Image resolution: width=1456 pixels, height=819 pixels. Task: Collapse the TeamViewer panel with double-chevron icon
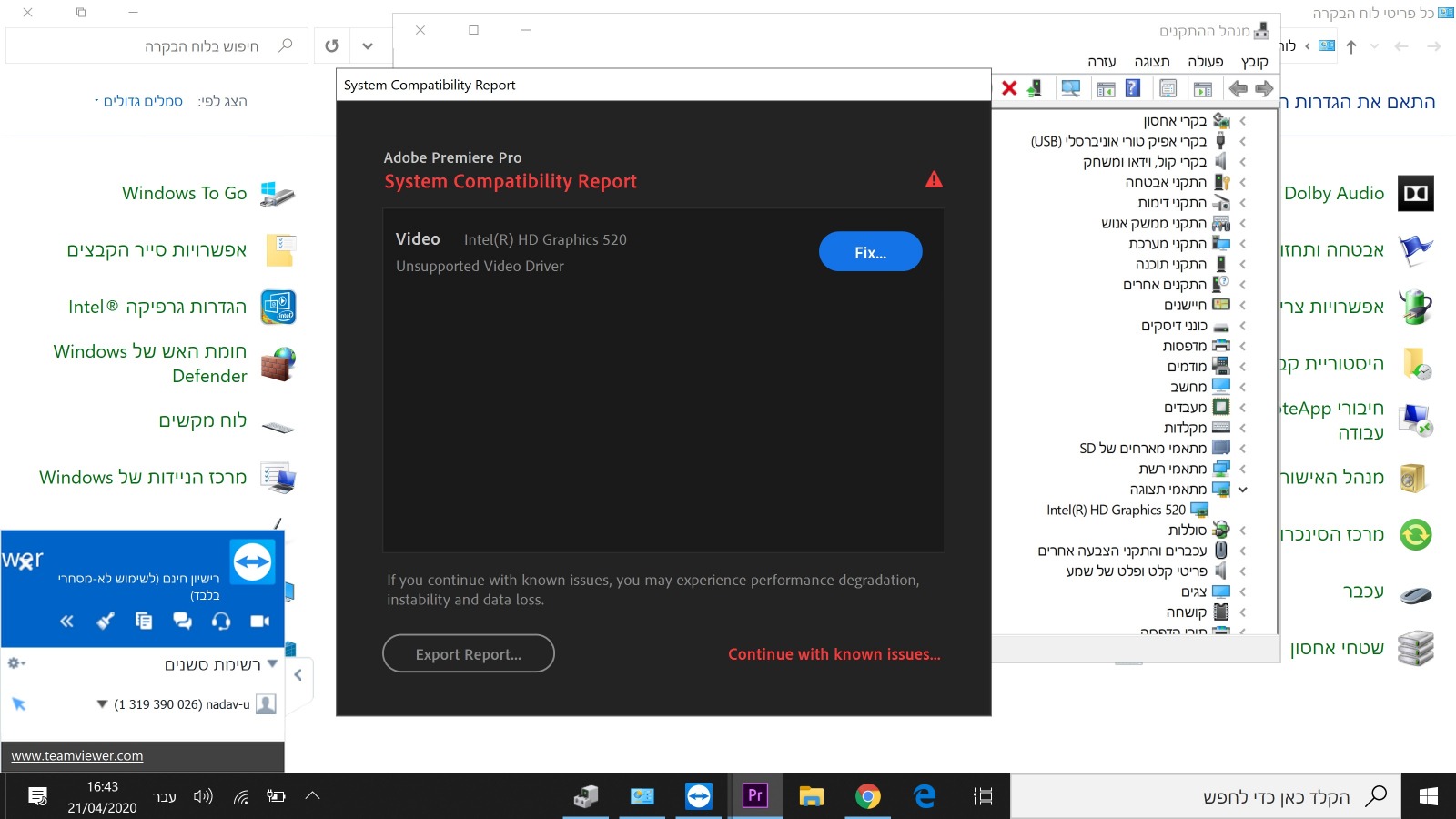pos(66,621)
